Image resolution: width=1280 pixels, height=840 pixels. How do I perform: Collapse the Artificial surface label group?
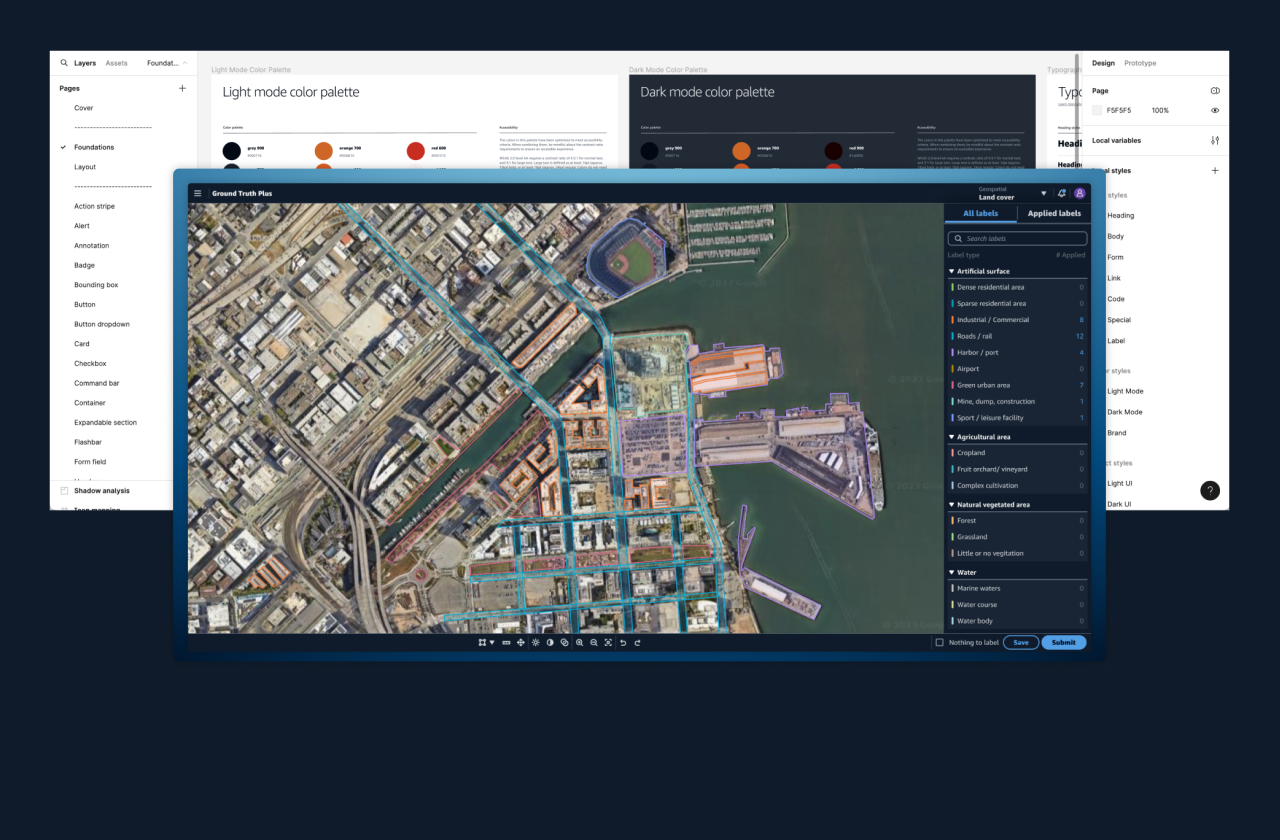point(951,271)
